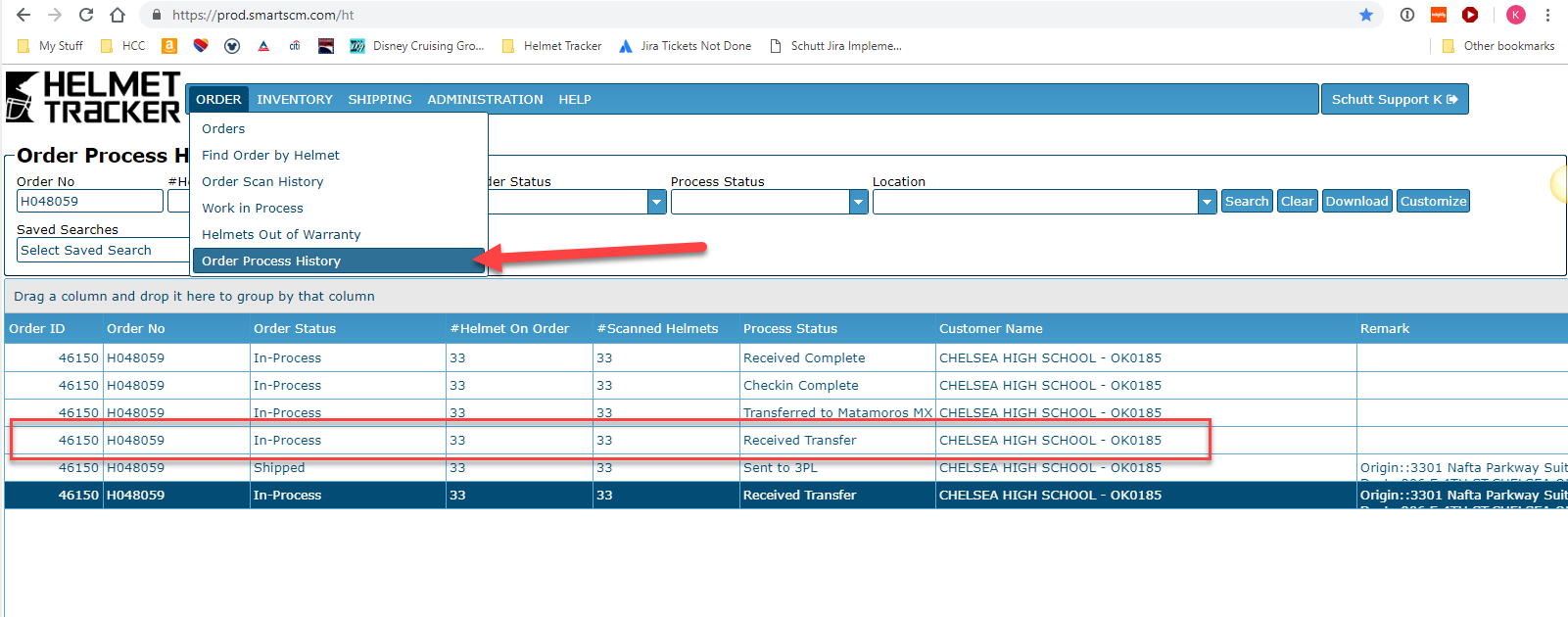The width and height of the screenshot is (1568, 617).
Task: Click the Location combo field
Action: (1035, 202)
